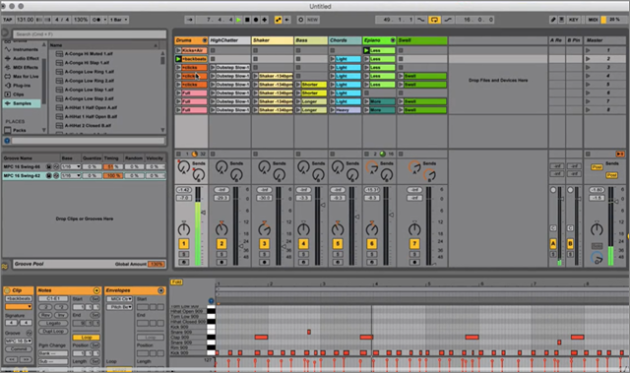Toggle the KEY map mode switch
The image size is (630, 373).
pos(573,19)
